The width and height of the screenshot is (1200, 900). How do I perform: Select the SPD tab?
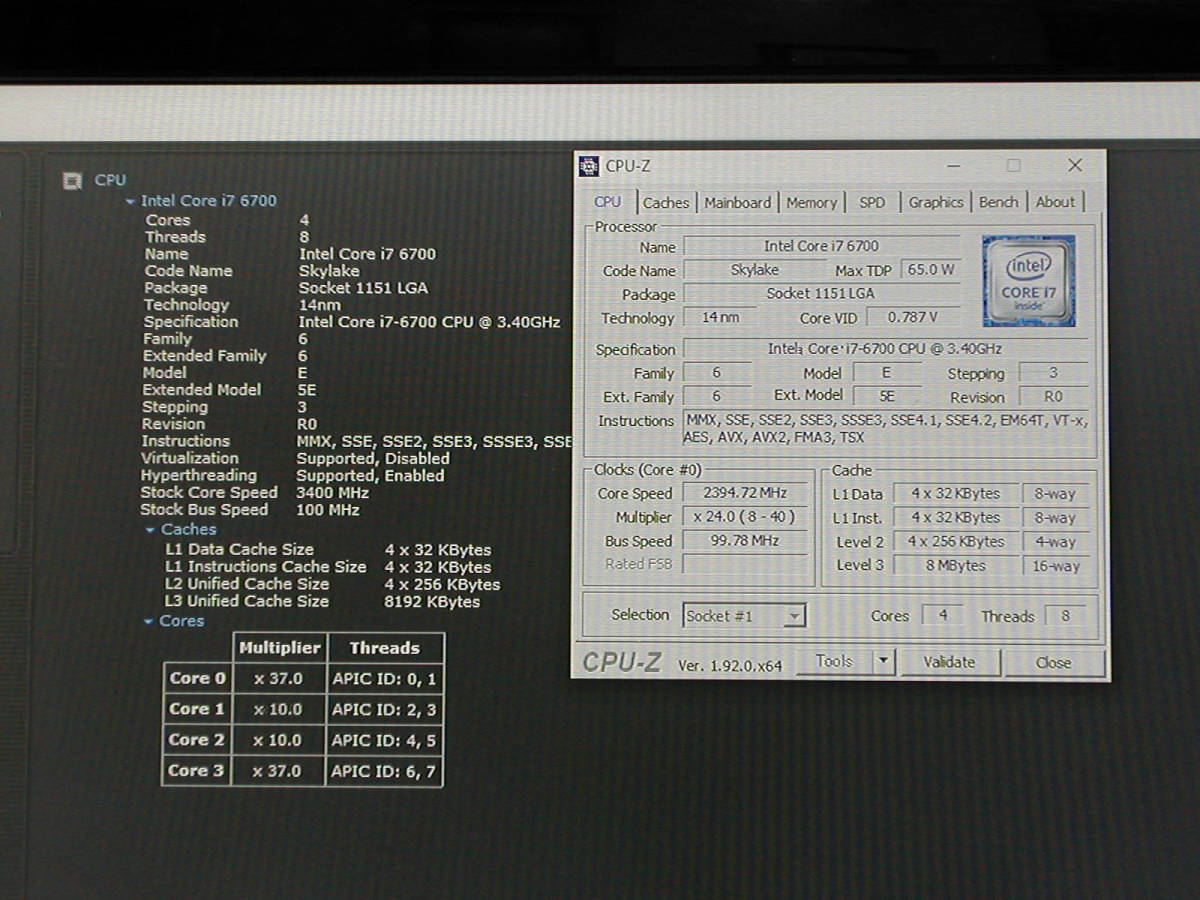(872, 202)
